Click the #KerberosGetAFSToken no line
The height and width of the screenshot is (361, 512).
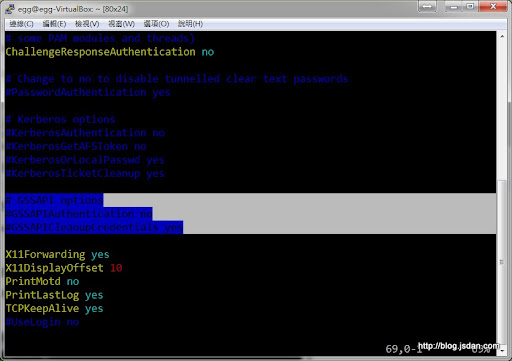(76, 146)
